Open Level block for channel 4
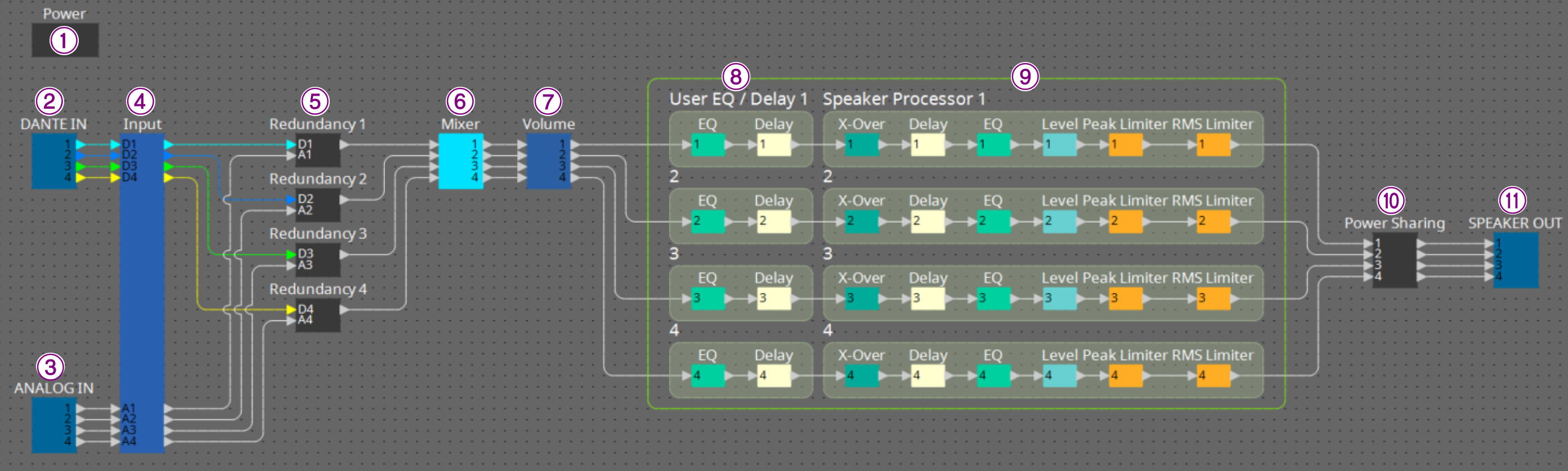 1059,376
